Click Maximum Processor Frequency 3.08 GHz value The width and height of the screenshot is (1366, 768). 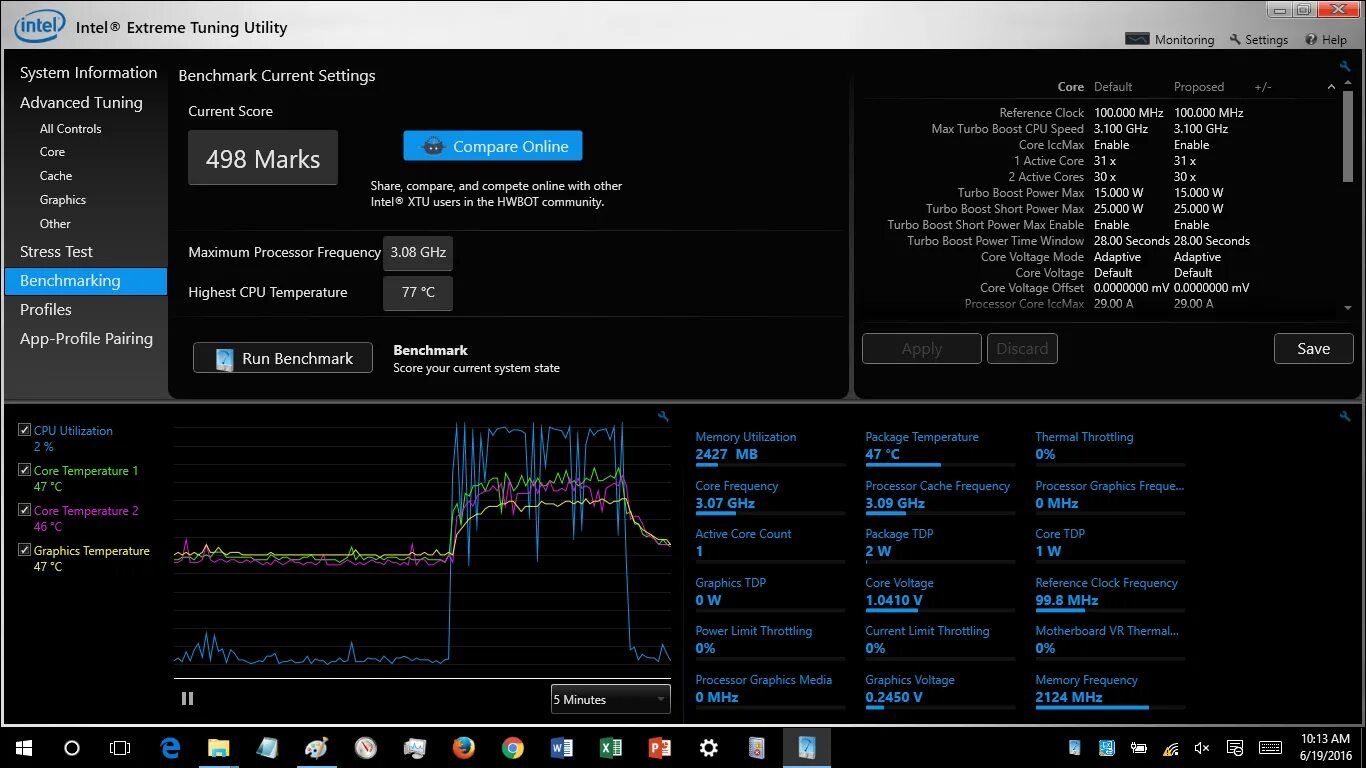(418, 253)
